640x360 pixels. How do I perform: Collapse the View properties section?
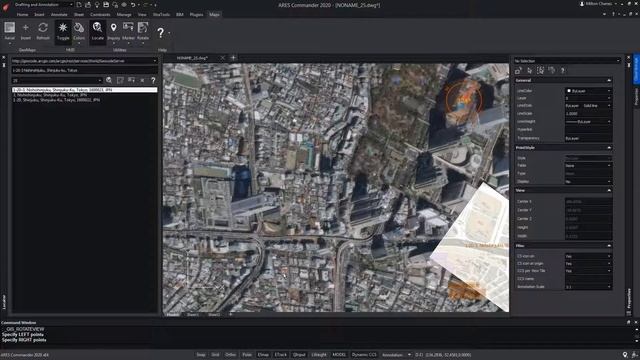click(x=609, y=191)
